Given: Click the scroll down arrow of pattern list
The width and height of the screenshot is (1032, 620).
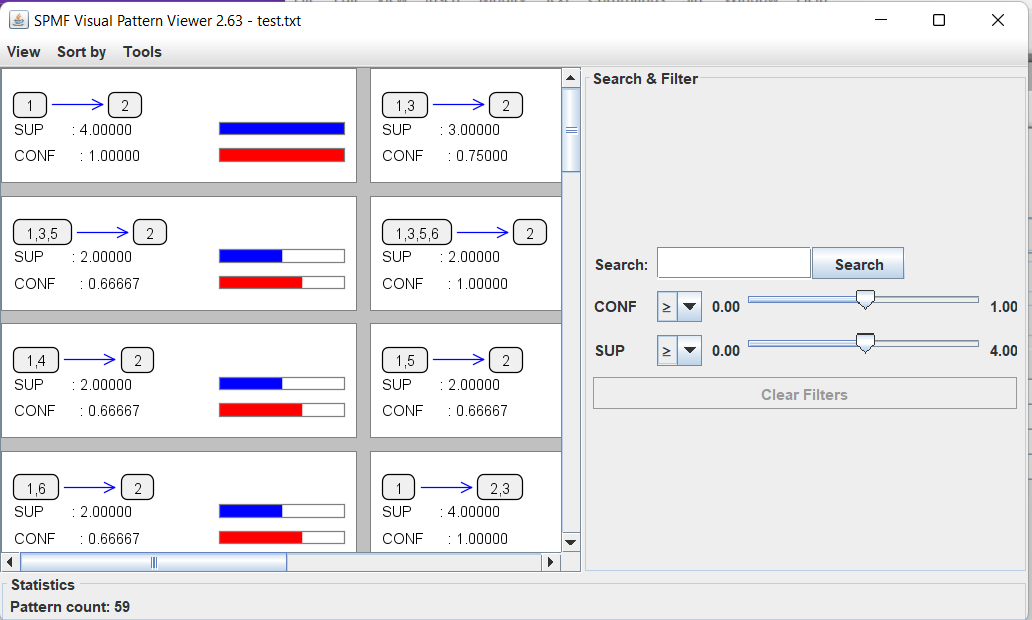Looking at the screenshot, I should (x=571, y=541).
